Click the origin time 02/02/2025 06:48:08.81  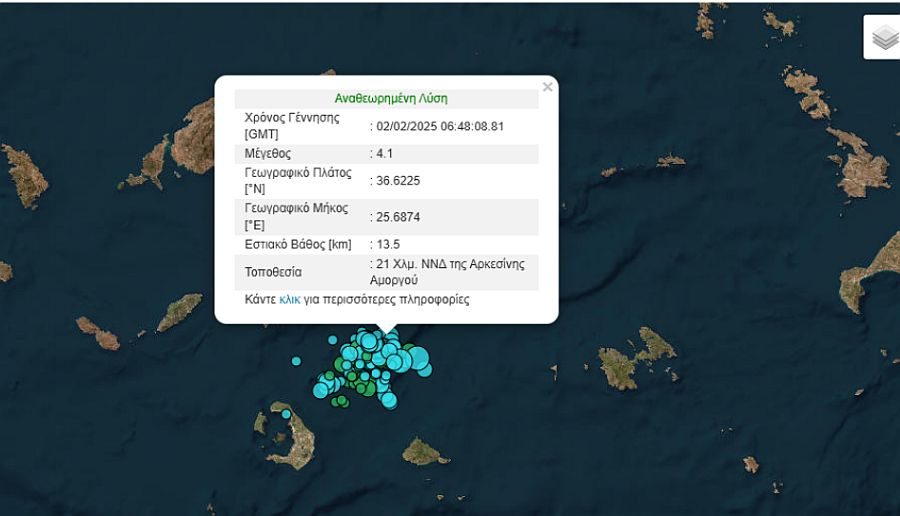(x=439, y=126)
